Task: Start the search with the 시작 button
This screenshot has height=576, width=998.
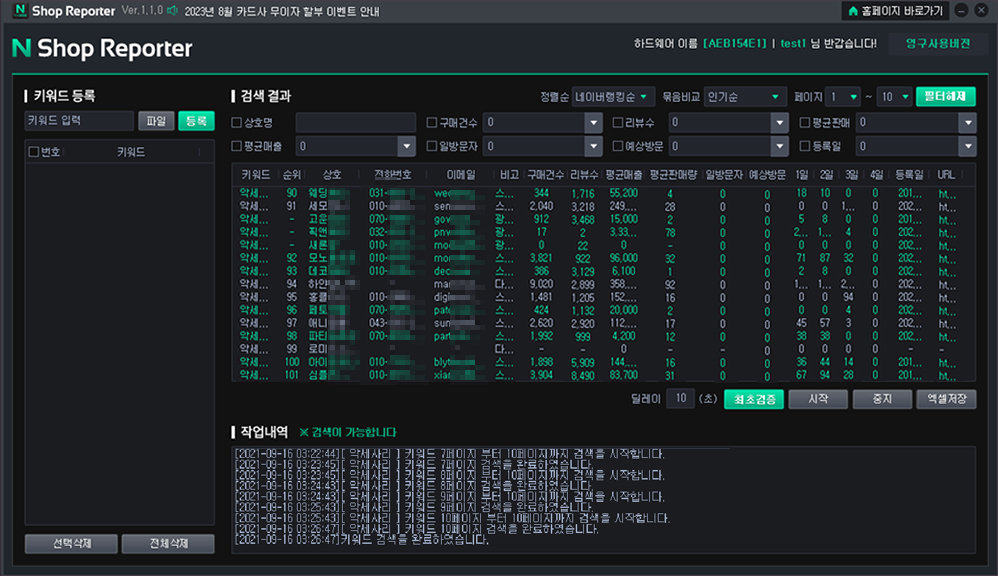Action: click(x=818, y=399)
